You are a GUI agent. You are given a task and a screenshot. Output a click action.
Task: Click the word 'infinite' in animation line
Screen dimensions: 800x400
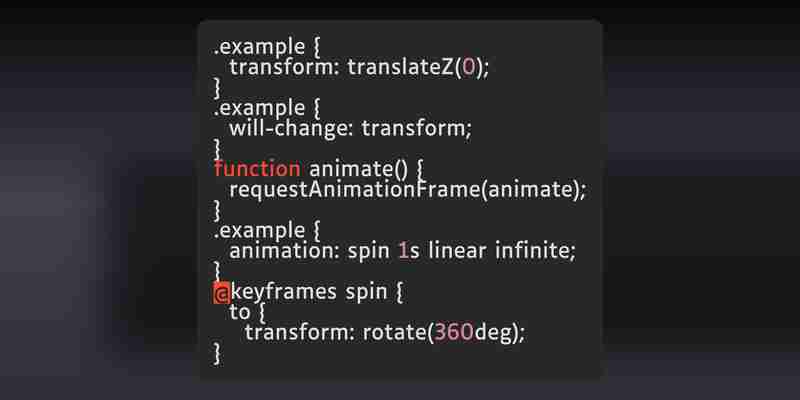click(532, 251)
